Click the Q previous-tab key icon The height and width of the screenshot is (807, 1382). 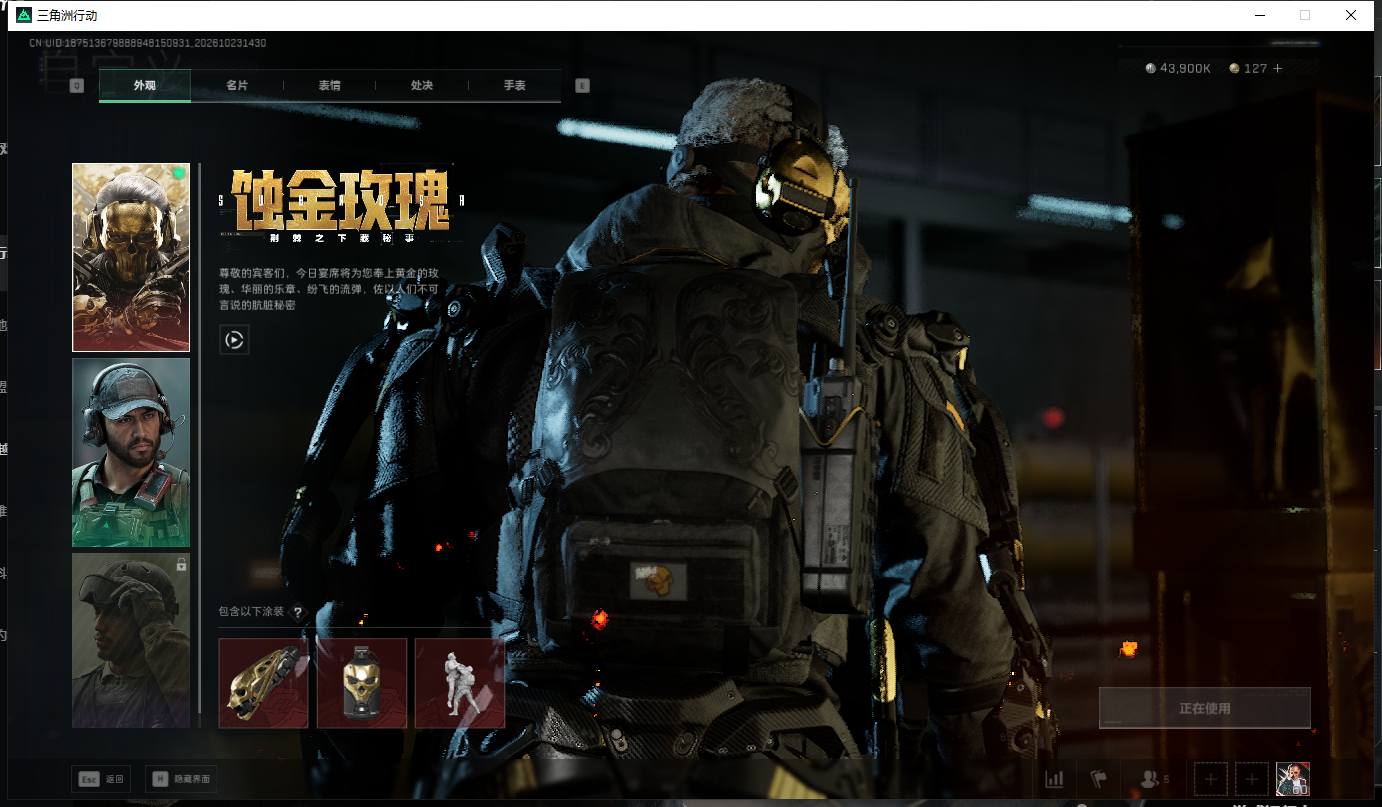77,86
